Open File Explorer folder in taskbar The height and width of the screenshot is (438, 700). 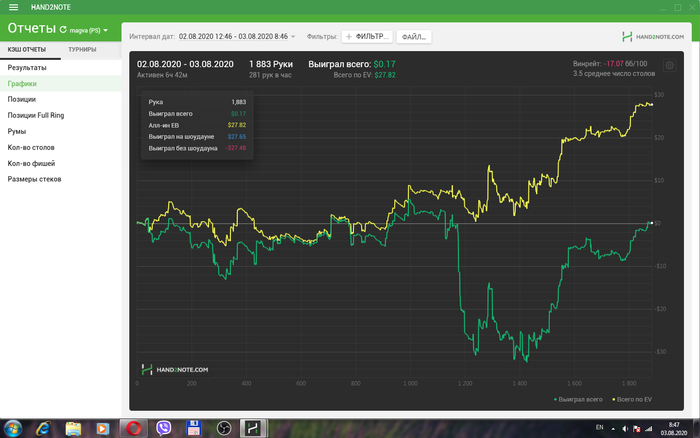(73, 429)
